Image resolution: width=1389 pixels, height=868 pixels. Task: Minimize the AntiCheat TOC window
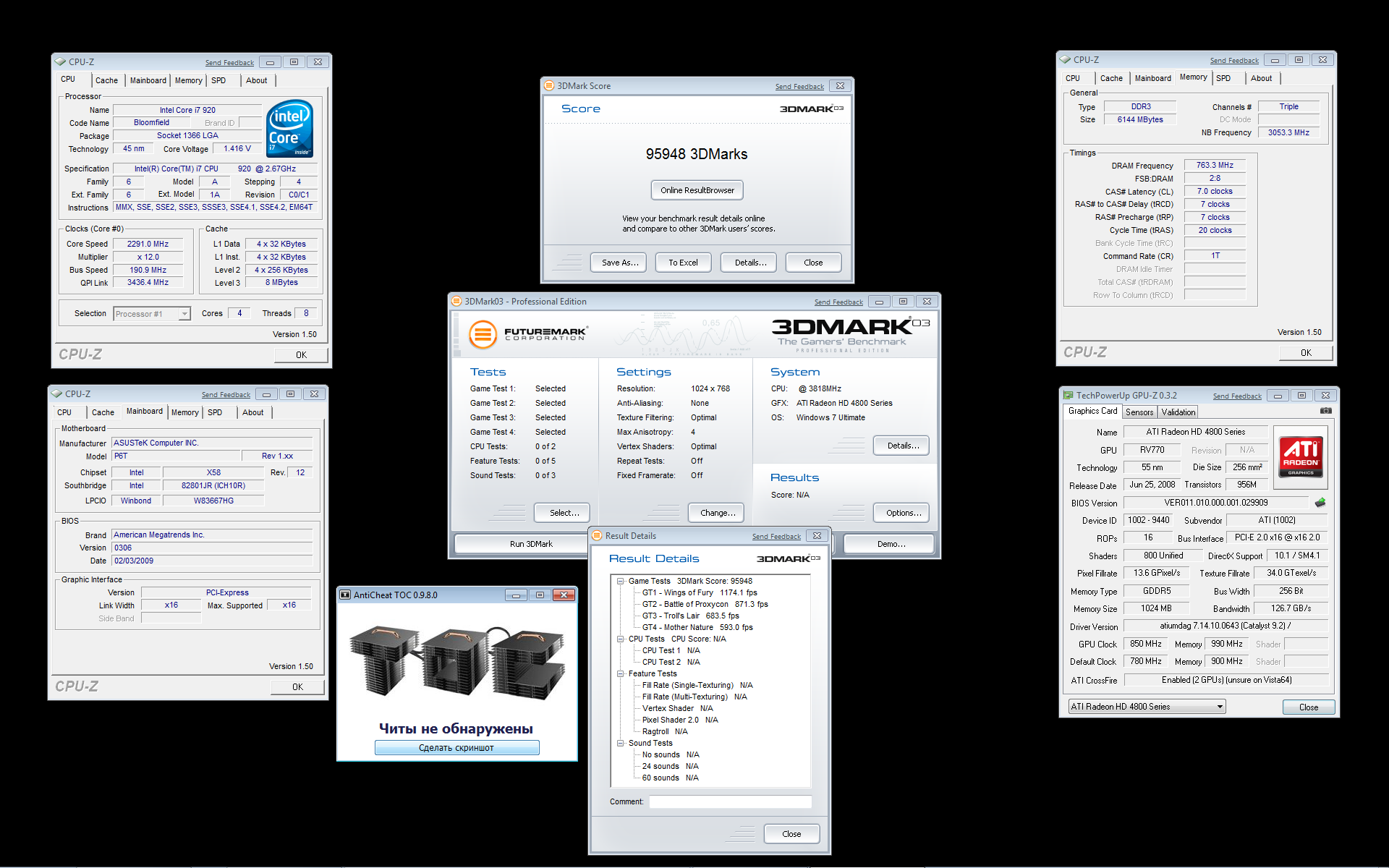point(516,595)
